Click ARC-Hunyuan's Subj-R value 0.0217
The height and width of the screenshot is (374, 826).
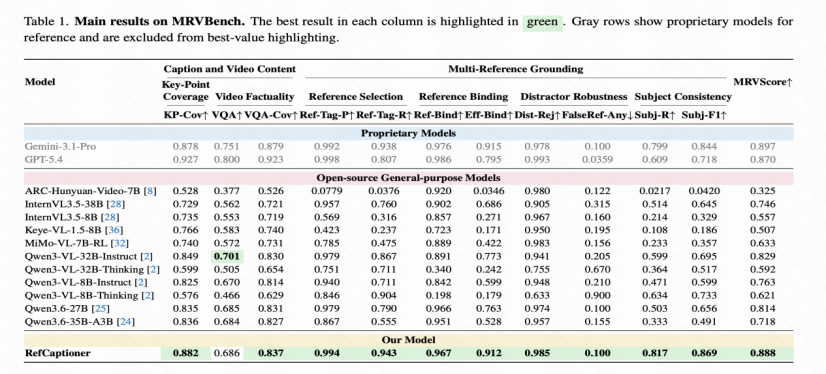[655, 191]
